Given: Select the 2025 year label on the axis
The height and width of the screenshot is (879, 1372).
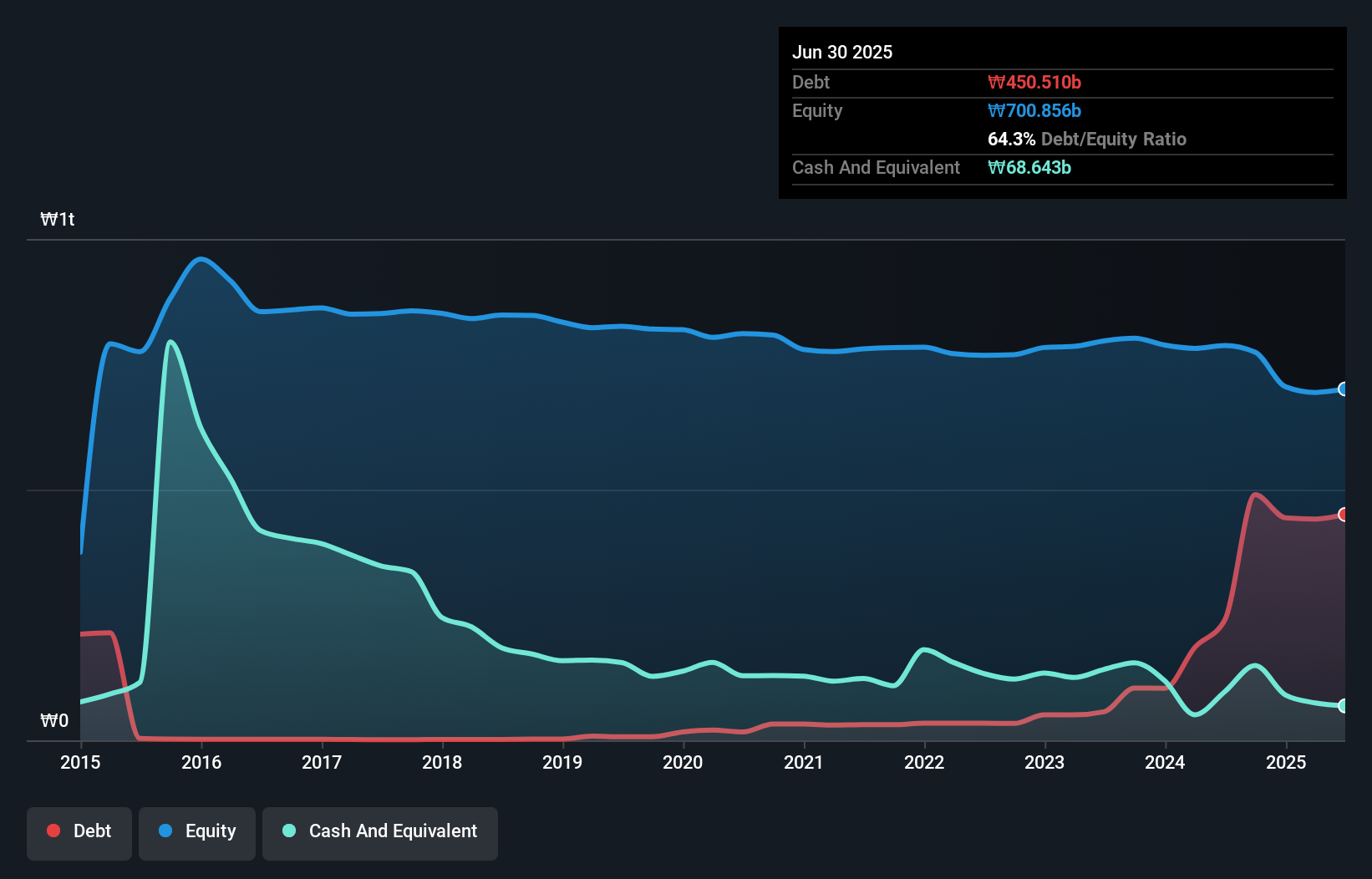Looking at the screenshot, I should tap(1286, 762).
